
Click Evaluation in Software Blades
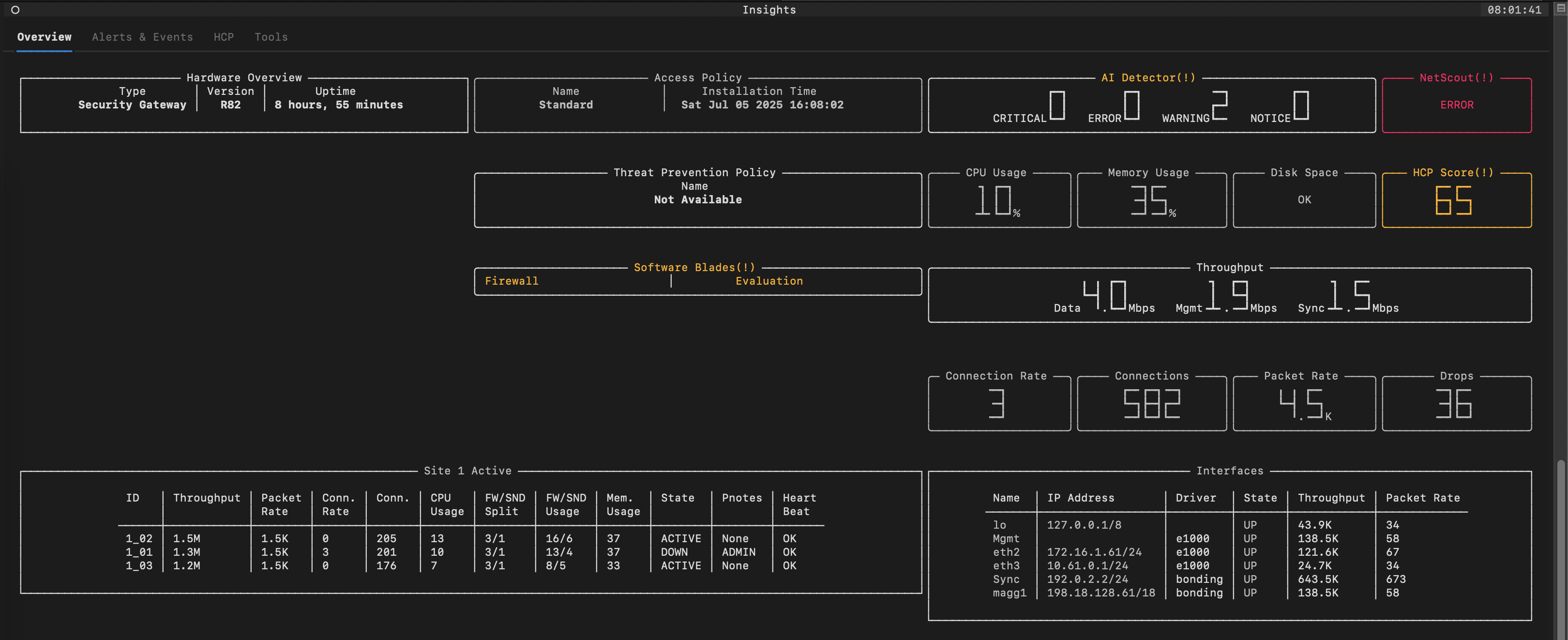coord(769,281)
